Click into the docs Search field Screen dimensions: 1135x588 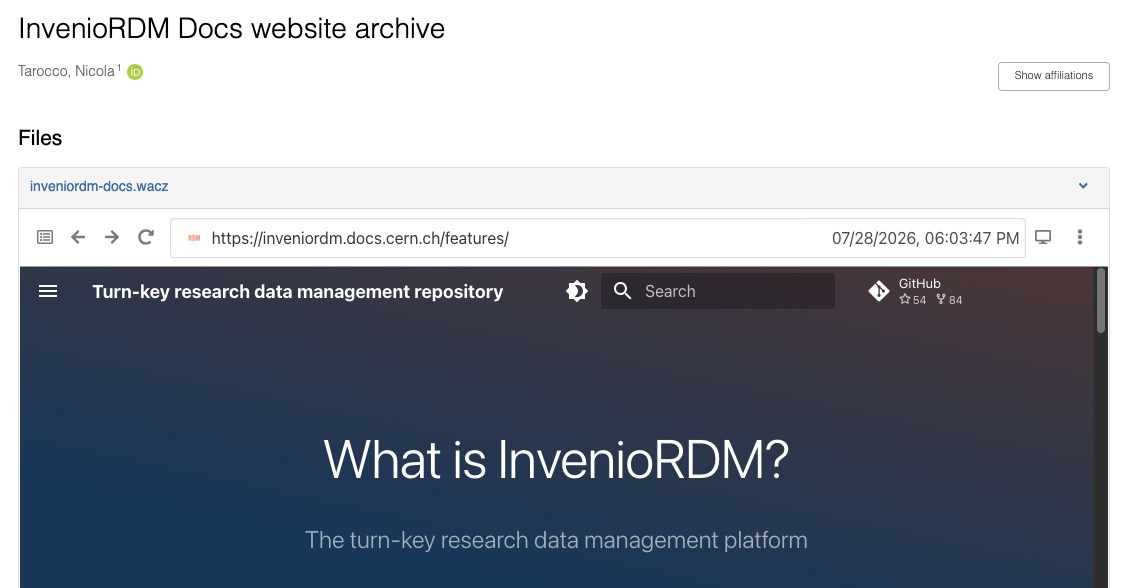coord(718,291)
